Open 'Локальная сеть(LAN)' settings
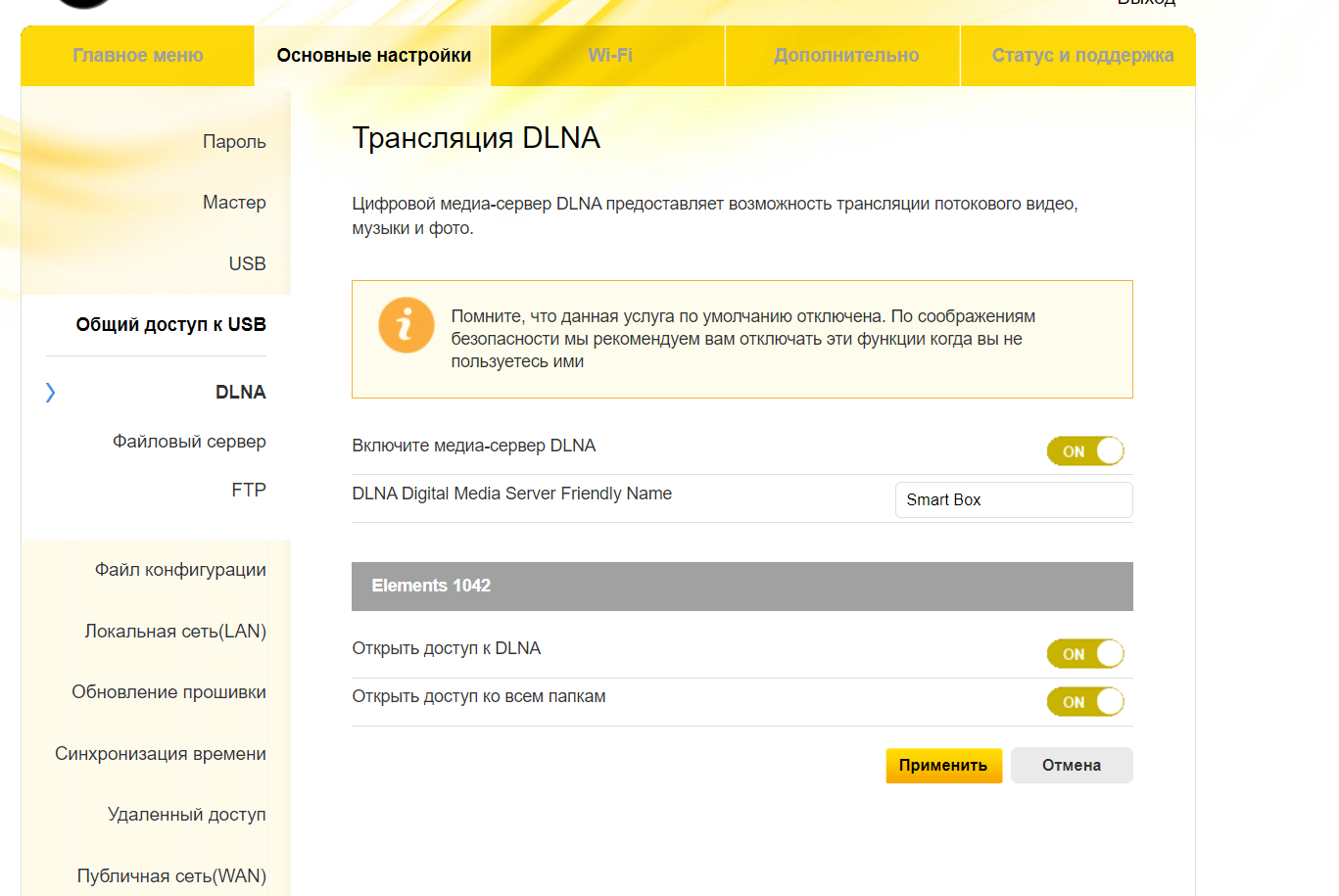This screenshot has width=1339, height=896. (175, 632)
